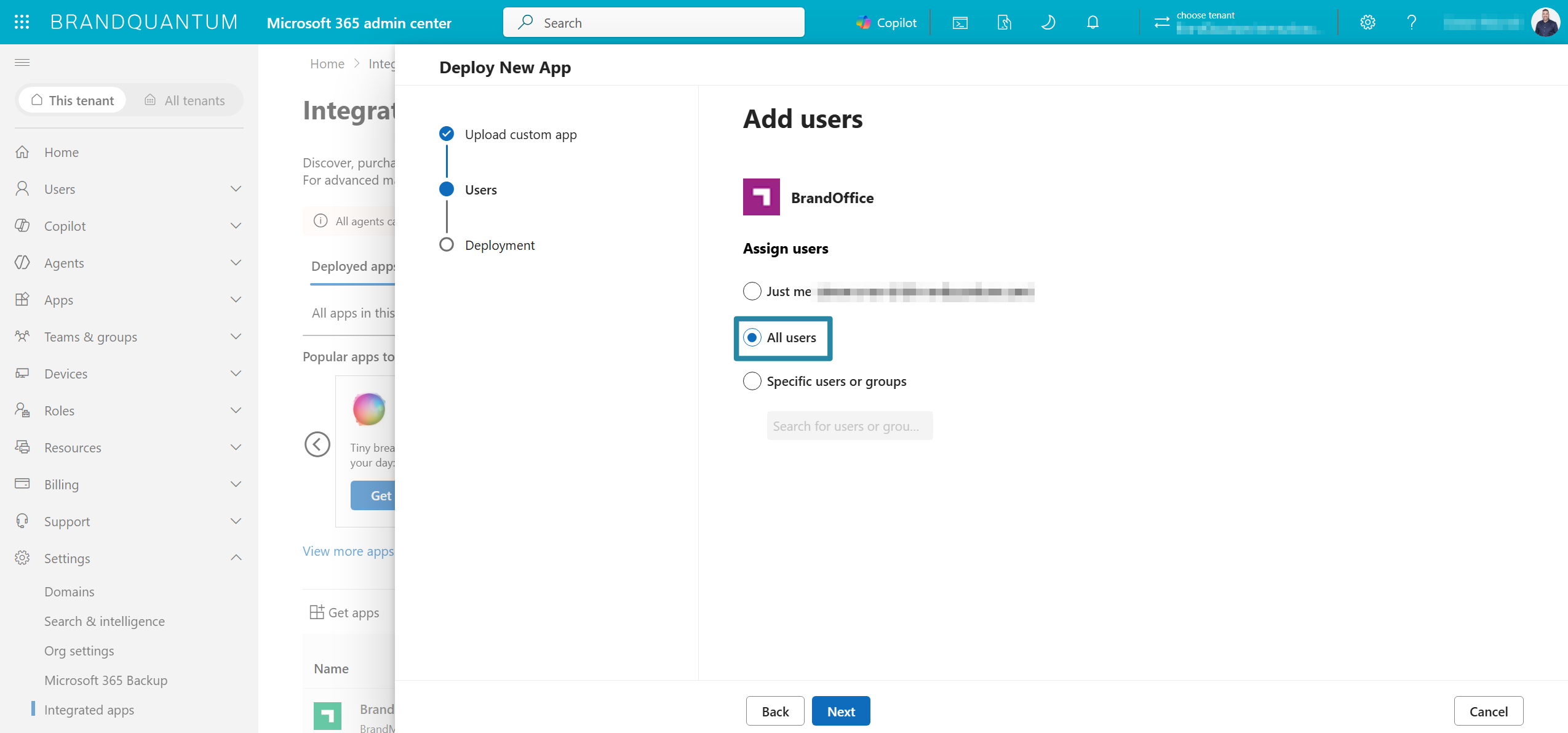Click the top Search box
Image resolution: width=1568 pixels, height=733 pixels.
[654, 22]
